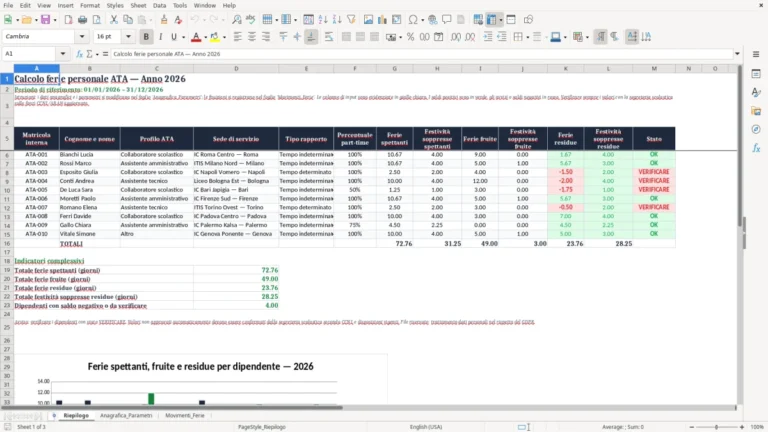Toggle Center Horizontally alignment
This screenshot has width=768, height=432.
[x=252, y=37]
